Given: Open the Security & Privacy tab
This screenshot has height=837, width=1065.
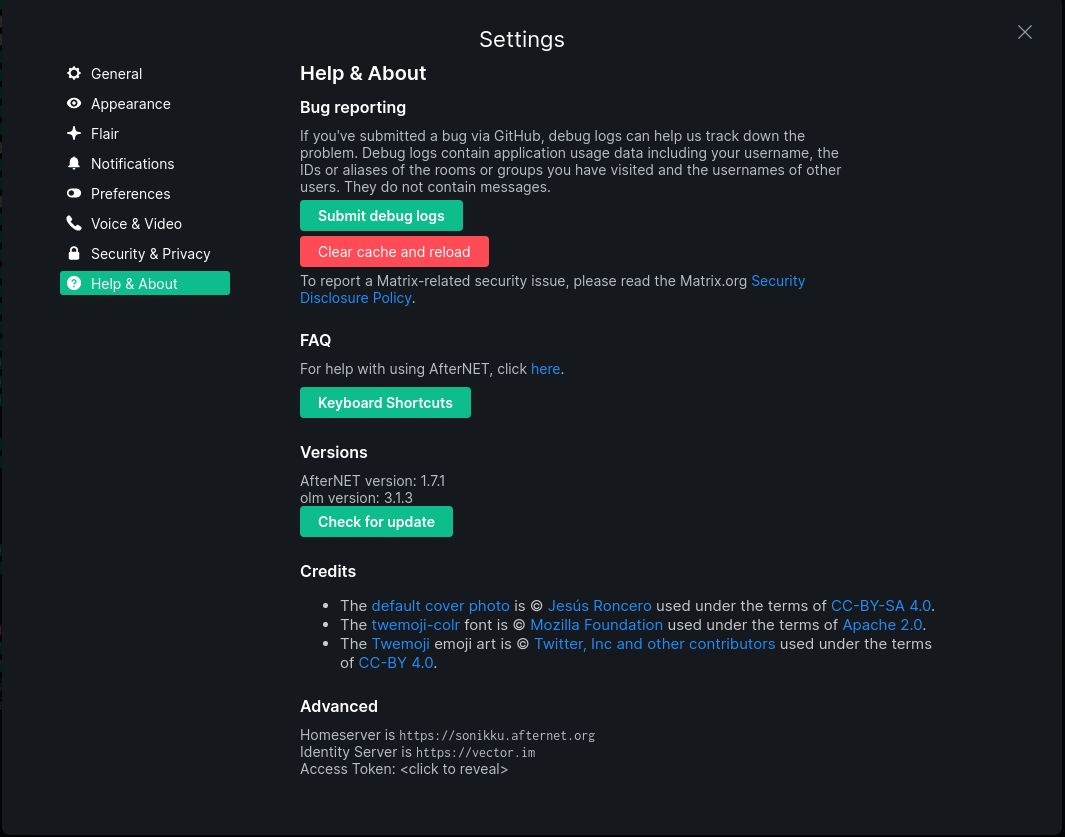Looking at the screenshot, I should (x=150, y=254).
